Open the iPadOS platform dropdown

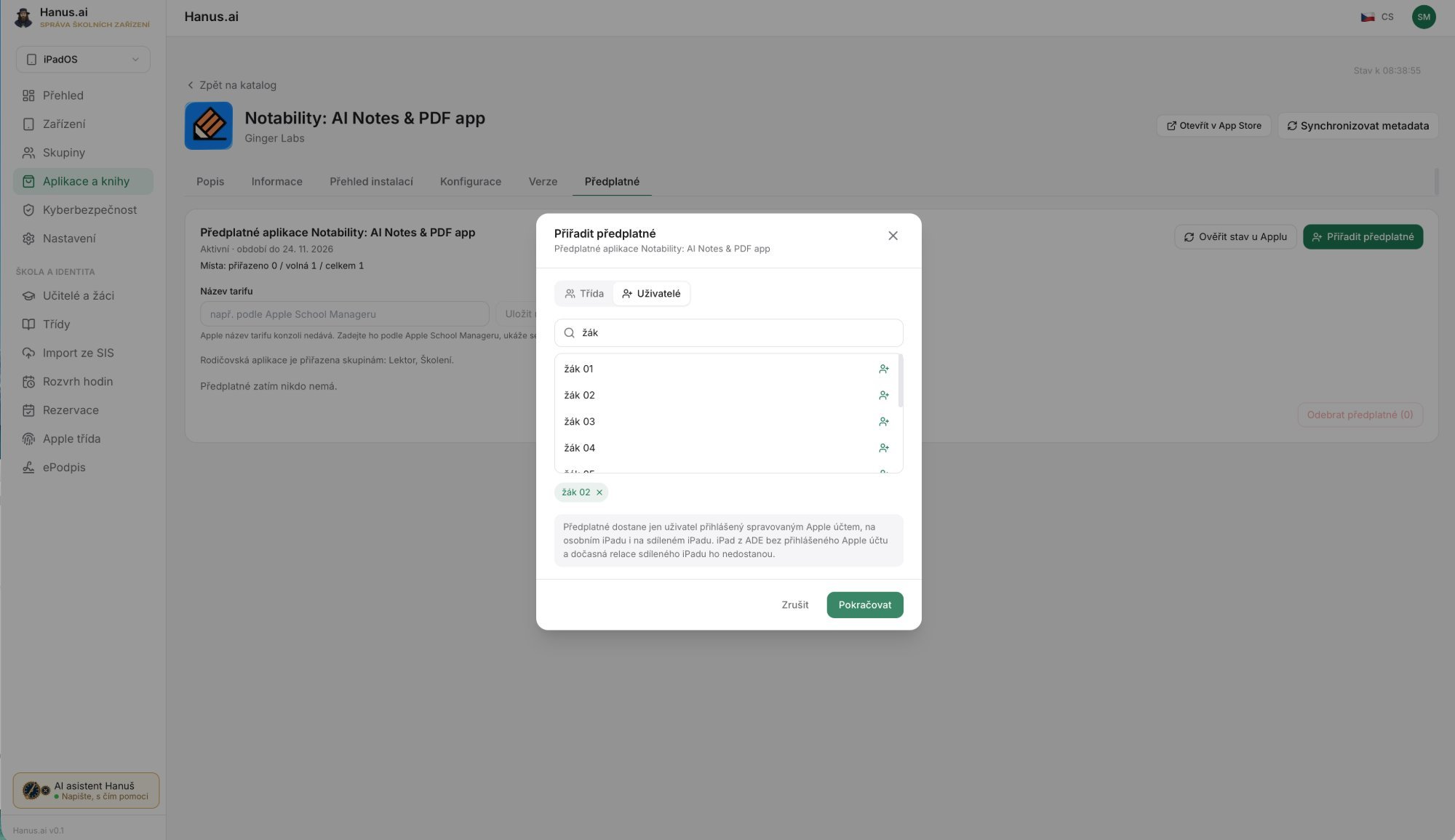tap(83, 60)
